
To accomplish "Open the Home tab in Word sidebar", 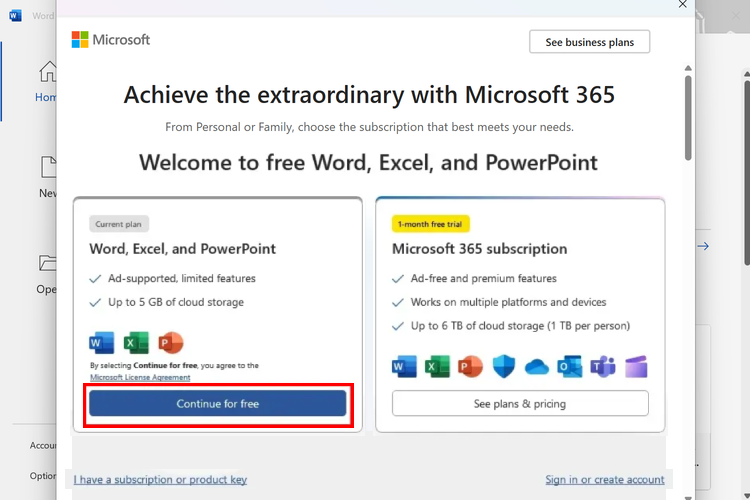I will tap(47, 81).
